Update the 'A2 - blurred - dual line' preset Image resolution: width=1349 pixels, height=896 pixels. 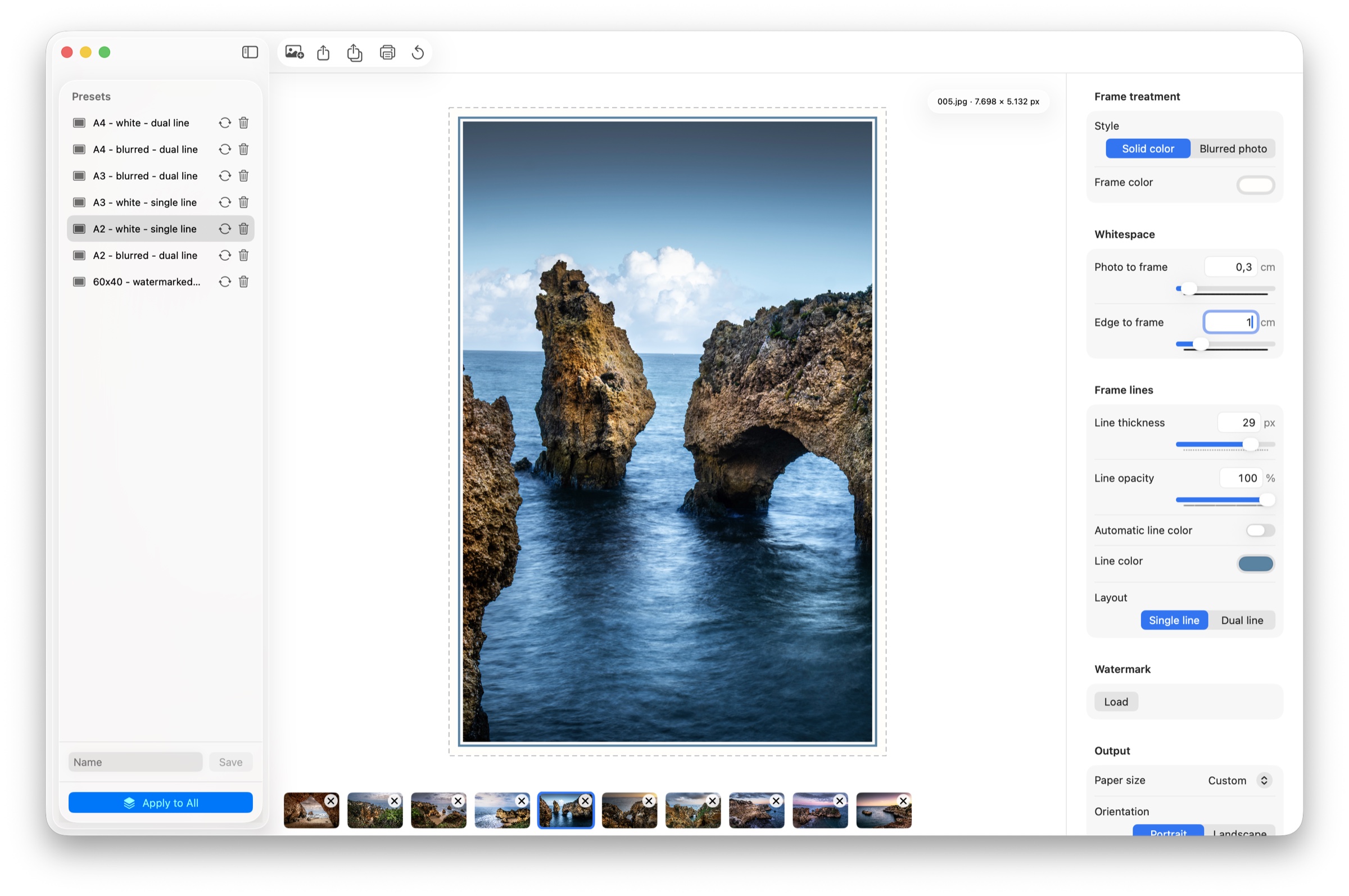point(224,255)
